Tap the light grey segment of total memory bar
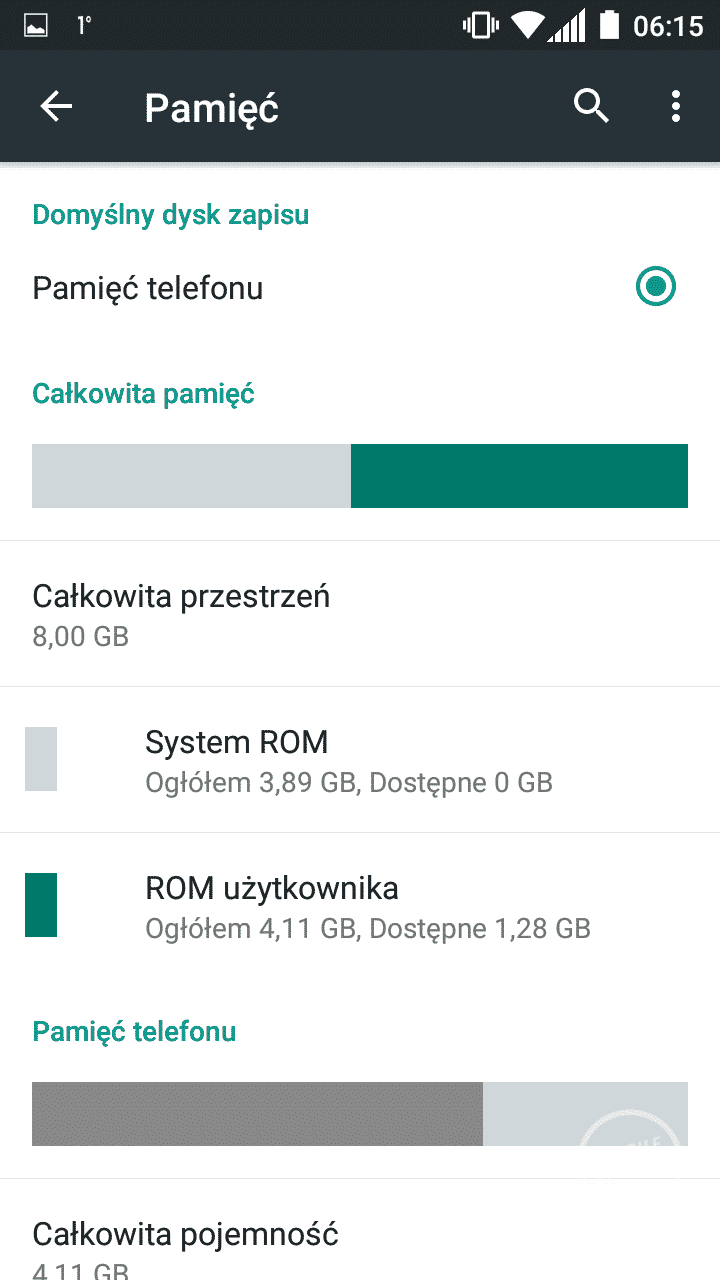 coord(191,476)
